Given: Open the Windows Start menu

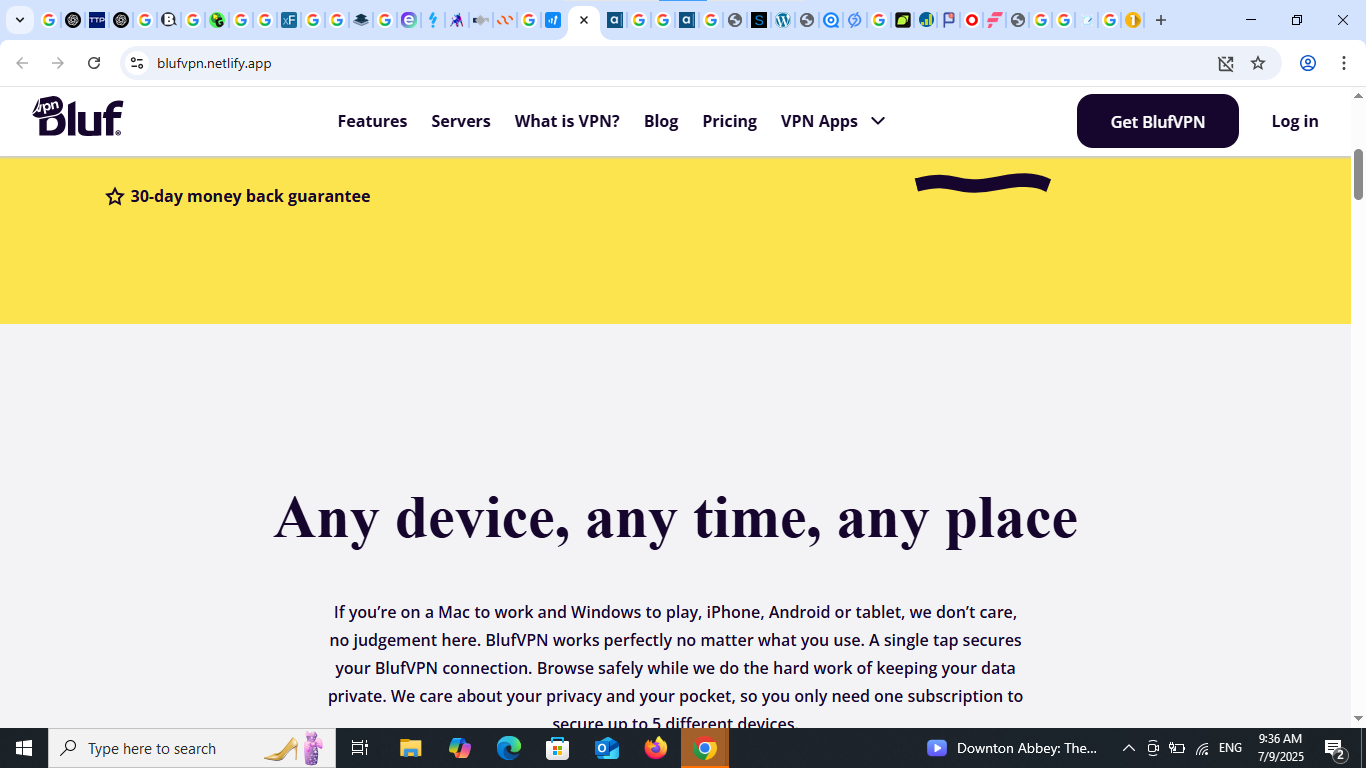Looking at the screenshot, I should 24,748.
